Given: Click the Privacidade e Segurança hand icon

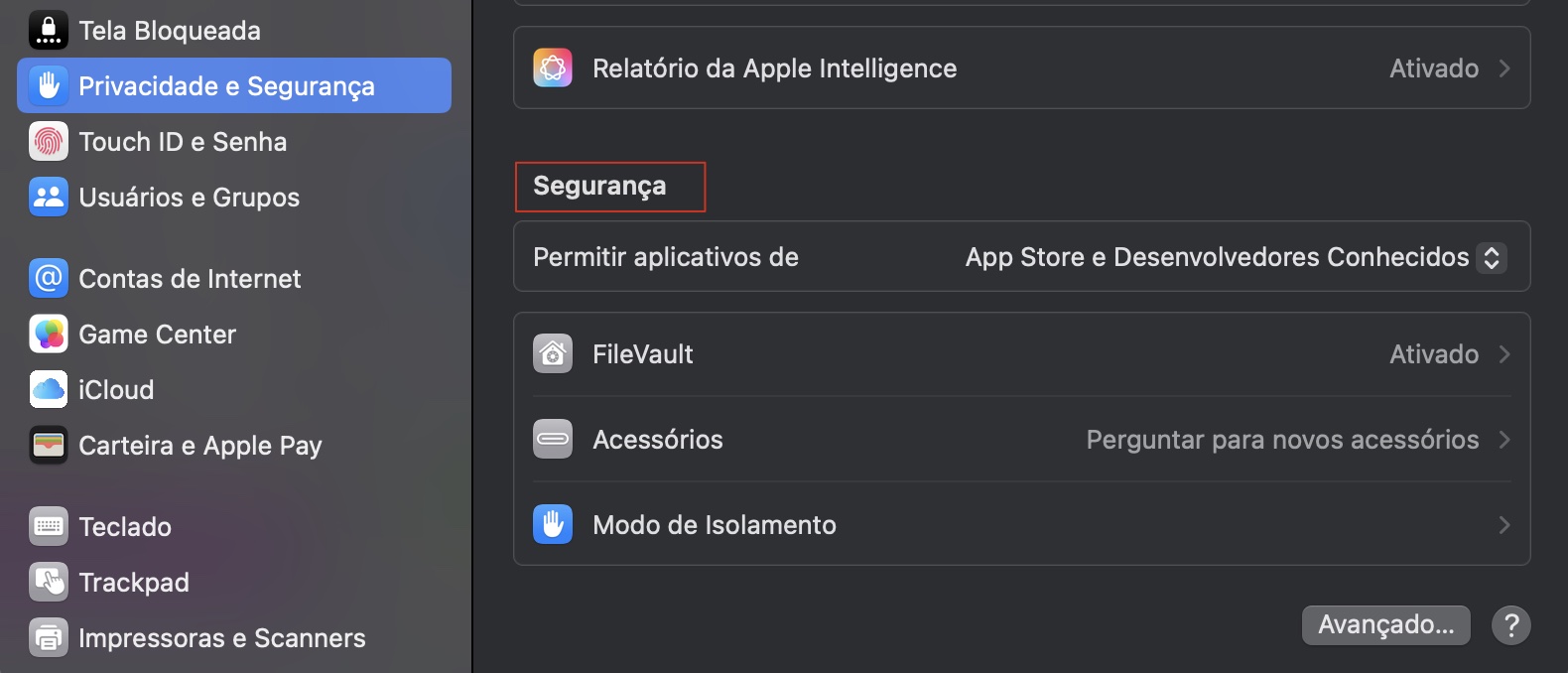Looking at the screenshot, I should 47,85.
